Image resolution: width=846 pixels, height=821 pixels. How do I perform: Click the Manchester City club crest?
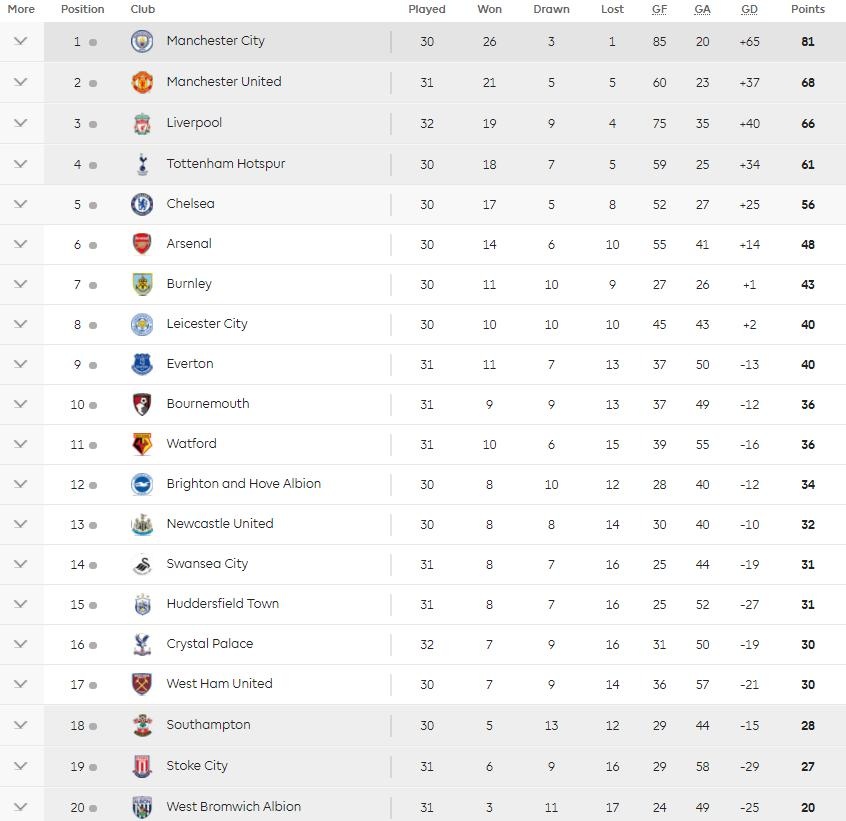tap(141, 42)
